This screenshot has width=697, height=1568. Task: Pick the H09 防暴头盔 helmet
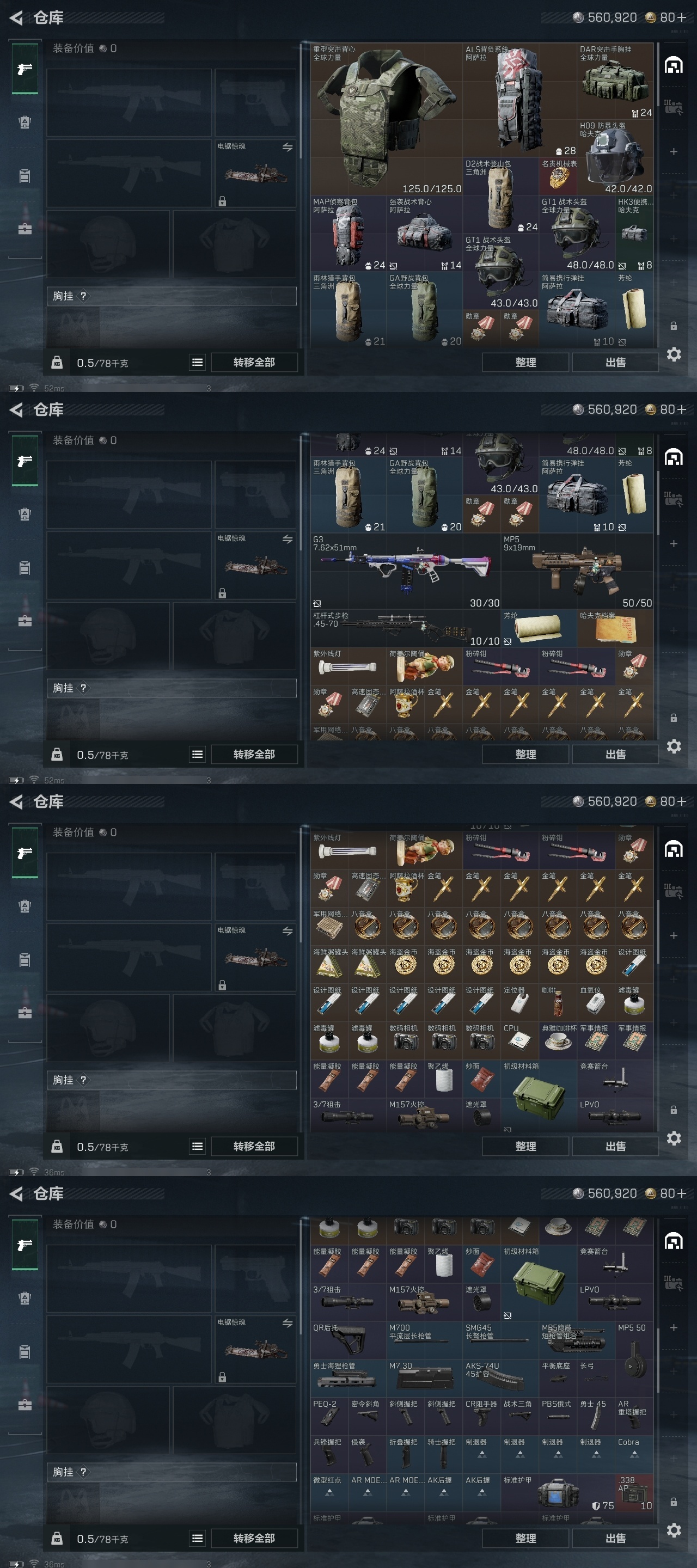(615, 157)
